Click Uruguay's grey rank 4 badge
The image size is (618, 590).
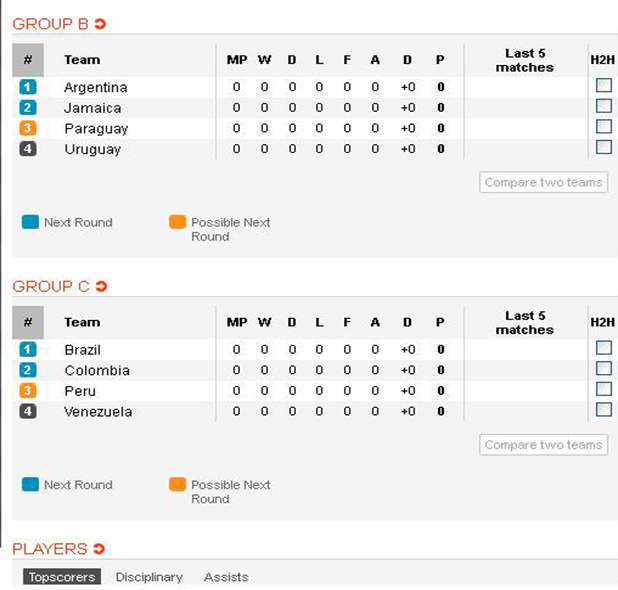coord(28,149)
